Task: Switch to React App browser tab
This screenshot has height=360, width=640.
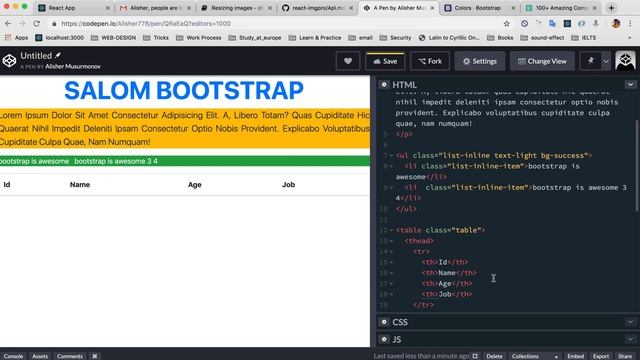Action: tap(73, 8)
